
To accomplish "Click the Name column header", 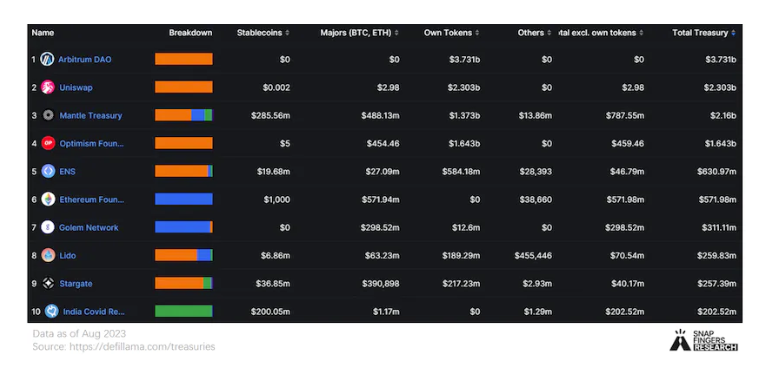I will (x=43, y=33).
